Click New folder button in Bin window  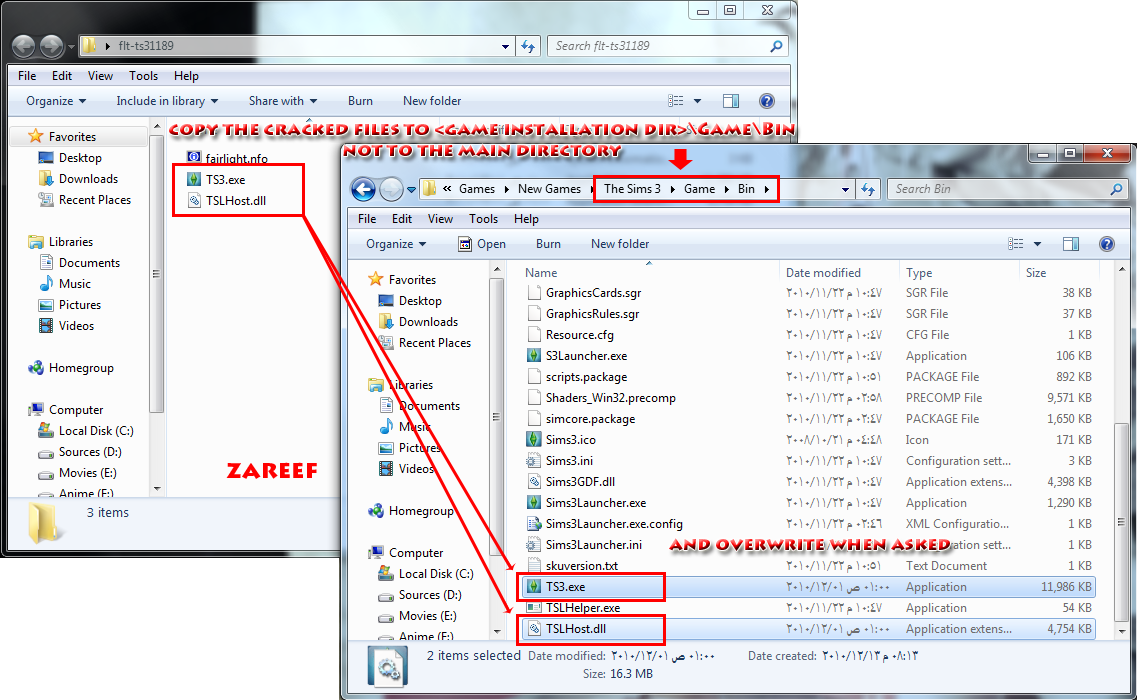(620, 244)
